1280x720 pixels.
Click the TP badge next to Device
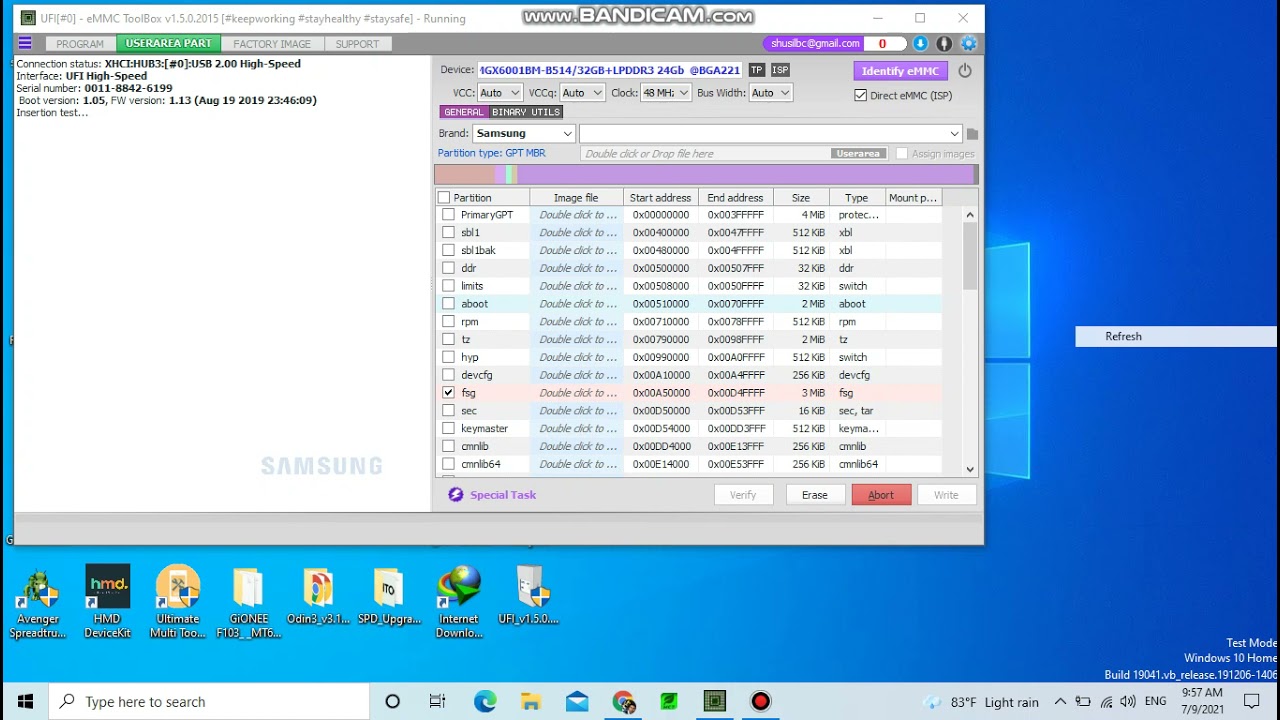coord(756,70)
